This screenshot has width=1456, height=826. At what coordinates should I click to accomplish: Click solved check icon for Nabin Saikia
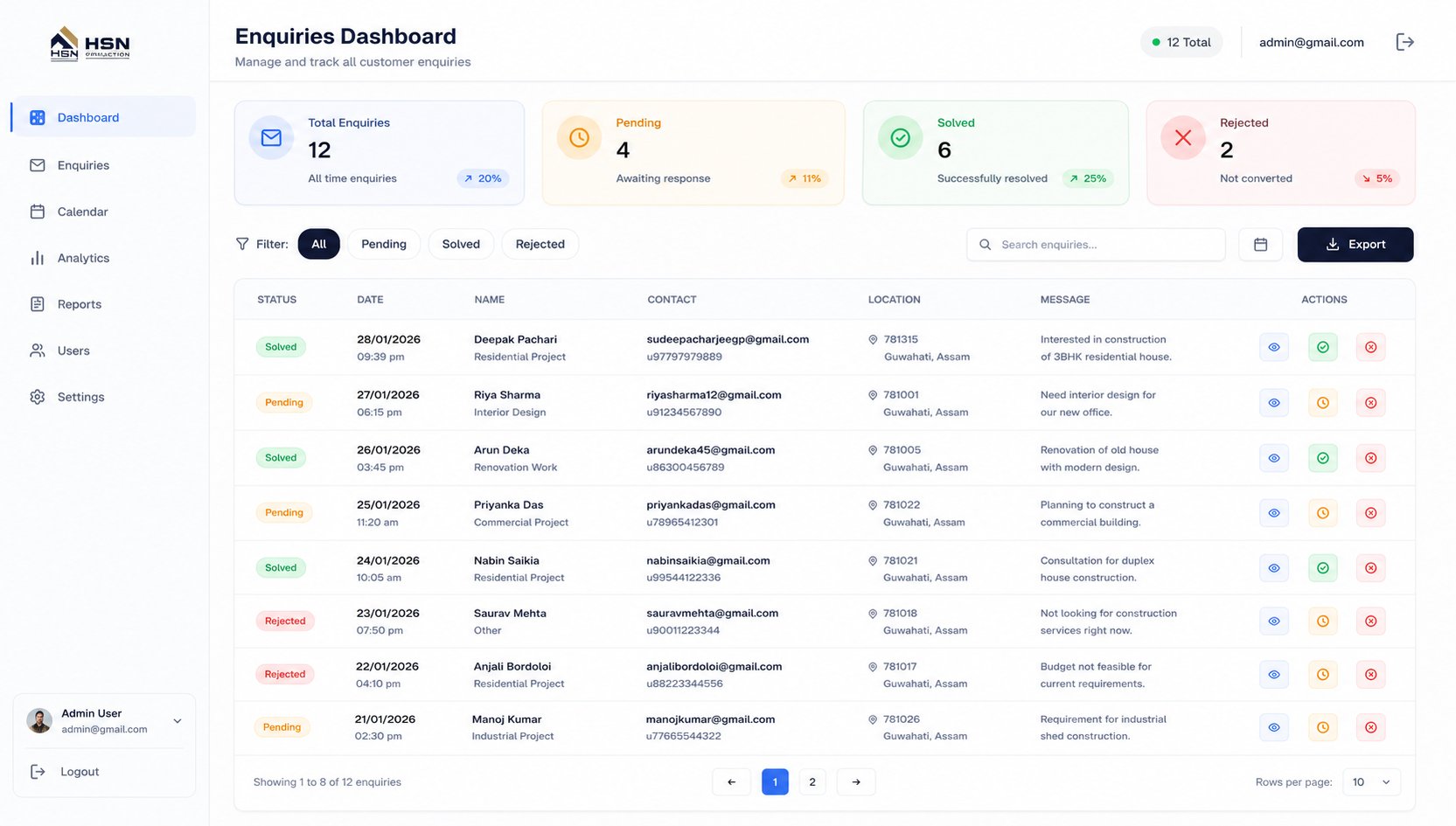click(1323, 568)
